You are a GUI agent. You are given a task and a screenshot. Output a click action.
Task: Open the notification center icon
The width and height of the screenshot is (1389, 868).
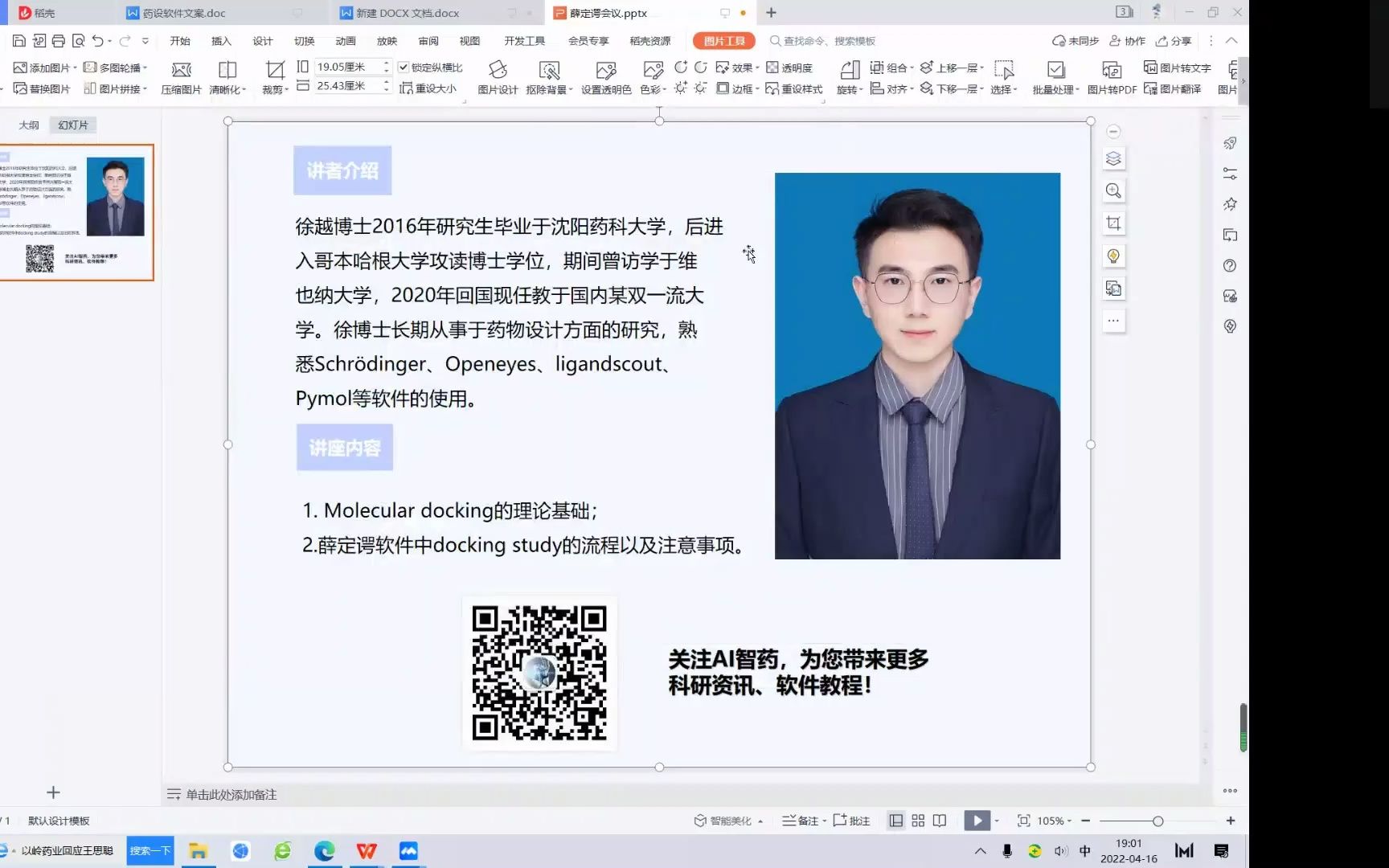pyautogui.click(x=1221, y=851)
